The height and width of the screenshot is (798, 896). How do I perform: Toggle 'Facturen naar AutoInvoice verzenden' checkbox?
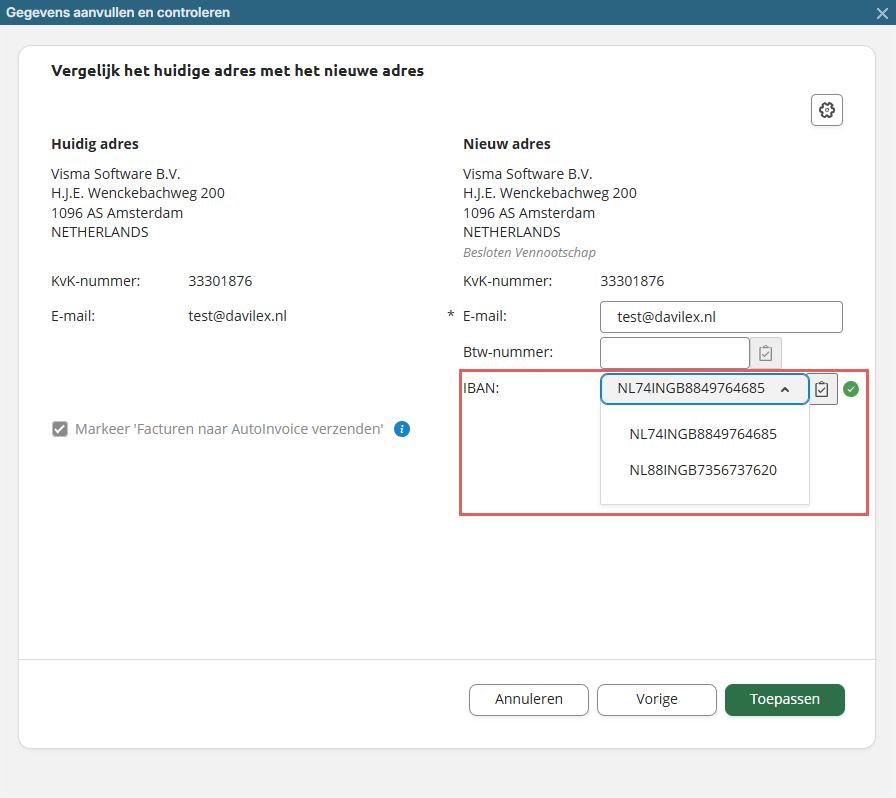tap(59, 429)
